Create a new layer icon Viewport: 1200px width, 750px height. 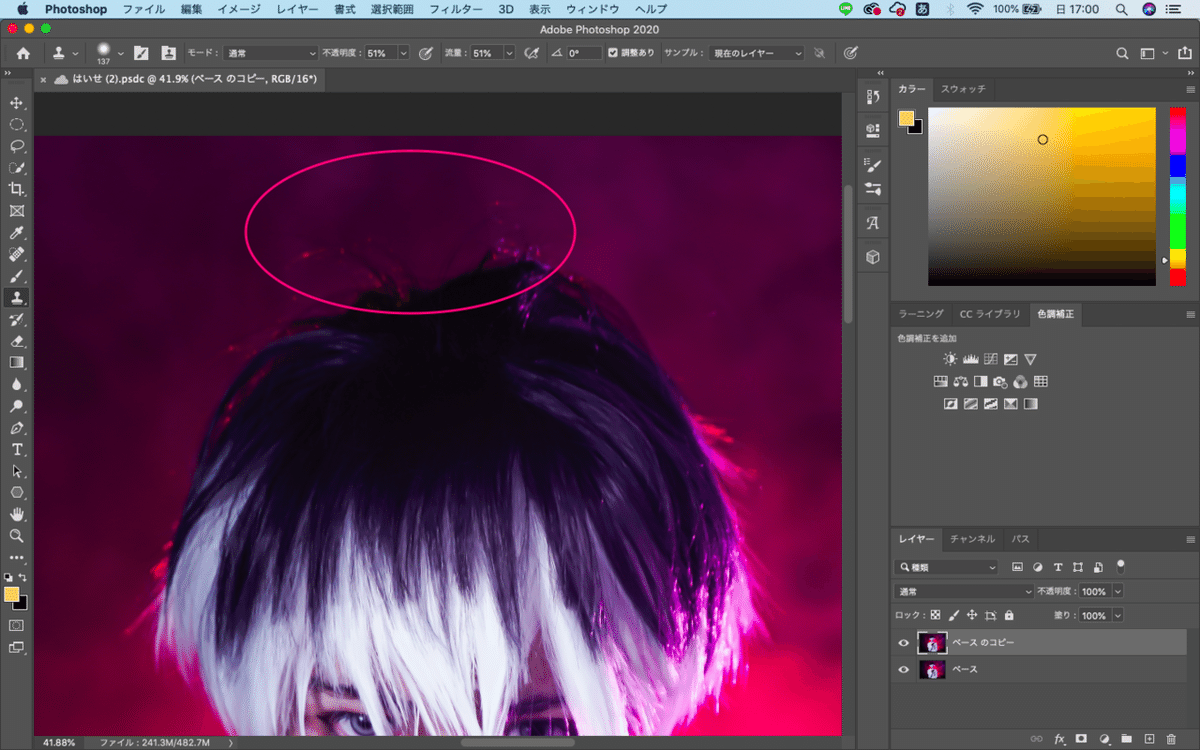1149,739
